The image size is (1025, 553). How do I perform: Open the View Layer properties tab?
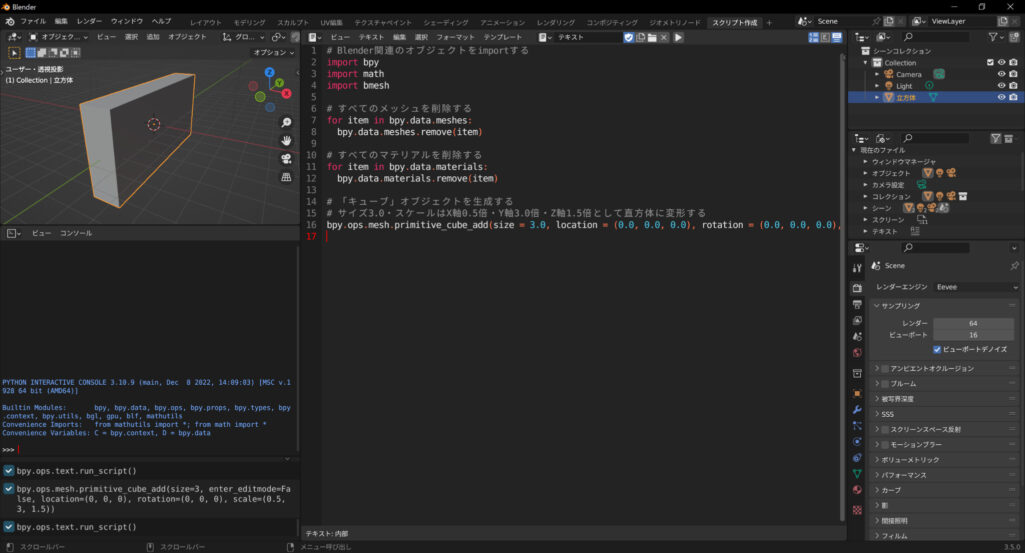857,320
